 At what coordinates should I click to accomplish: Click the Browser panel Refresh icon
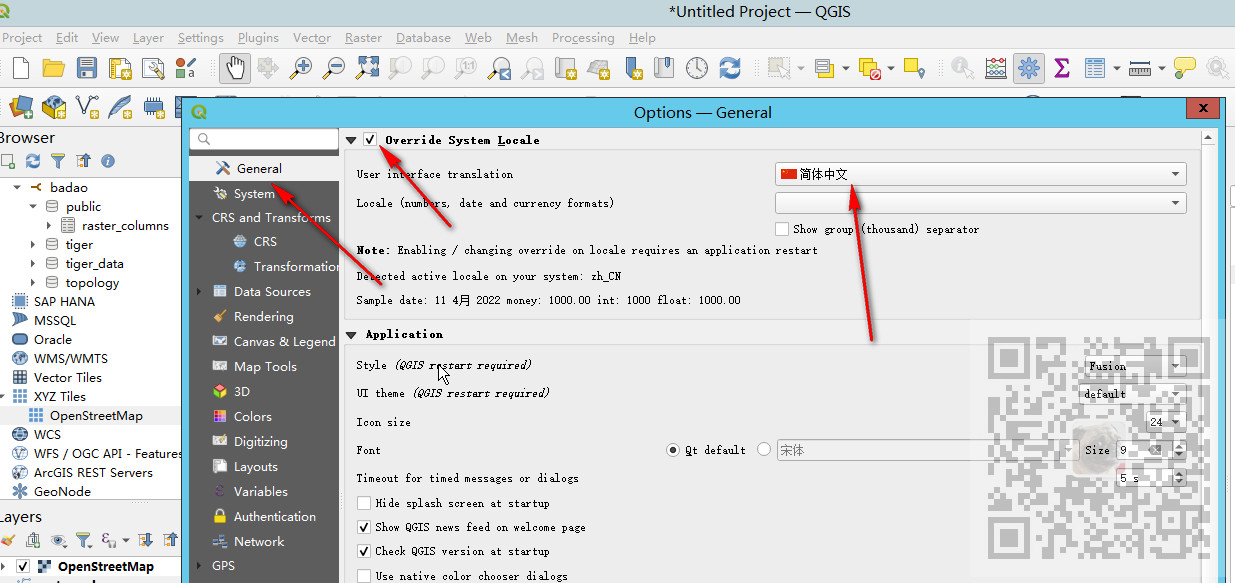pos(33,161)
